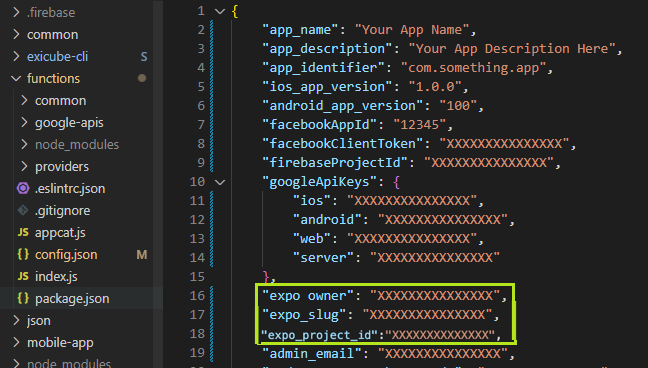
Task: Click the "Your App Description Here" value
Action: (512, 49)
